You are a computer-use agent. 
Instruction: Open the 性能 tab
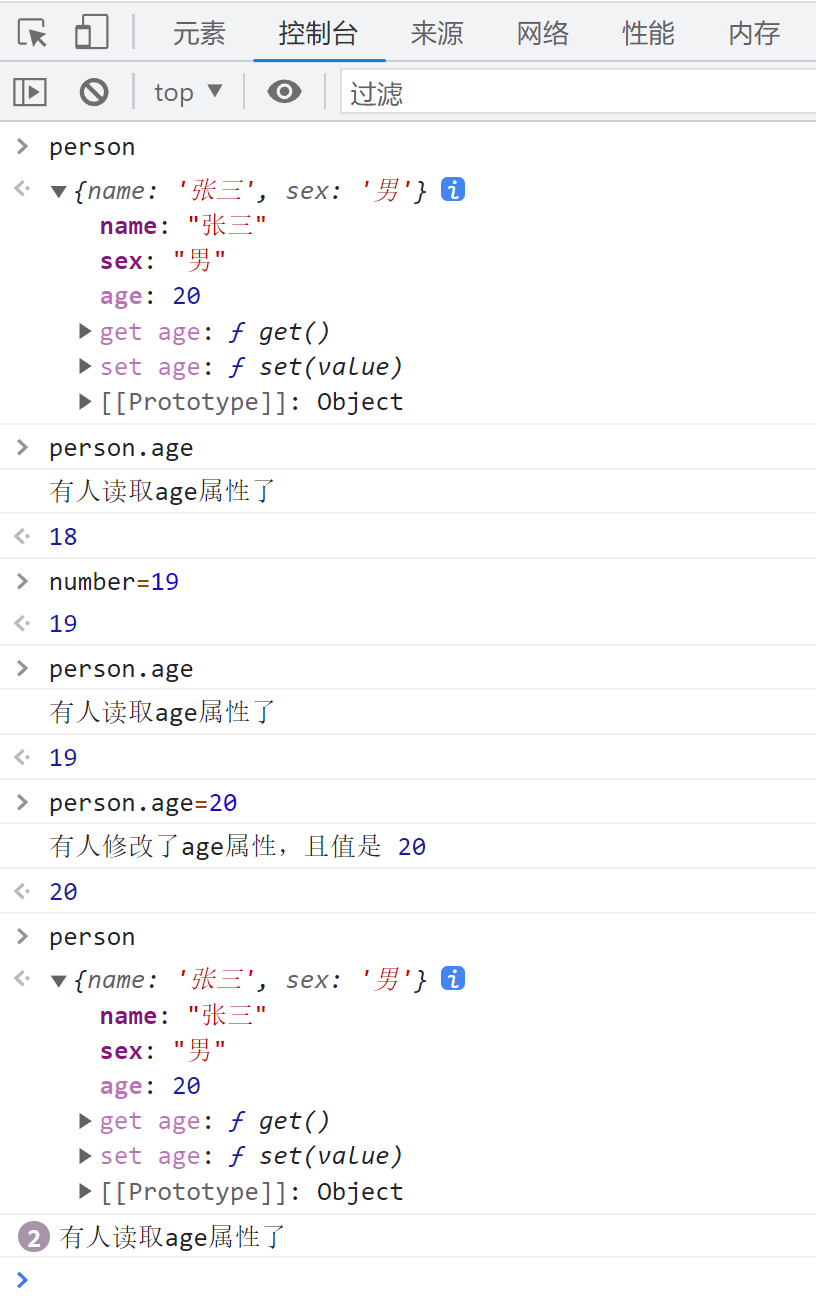point(648,33)
